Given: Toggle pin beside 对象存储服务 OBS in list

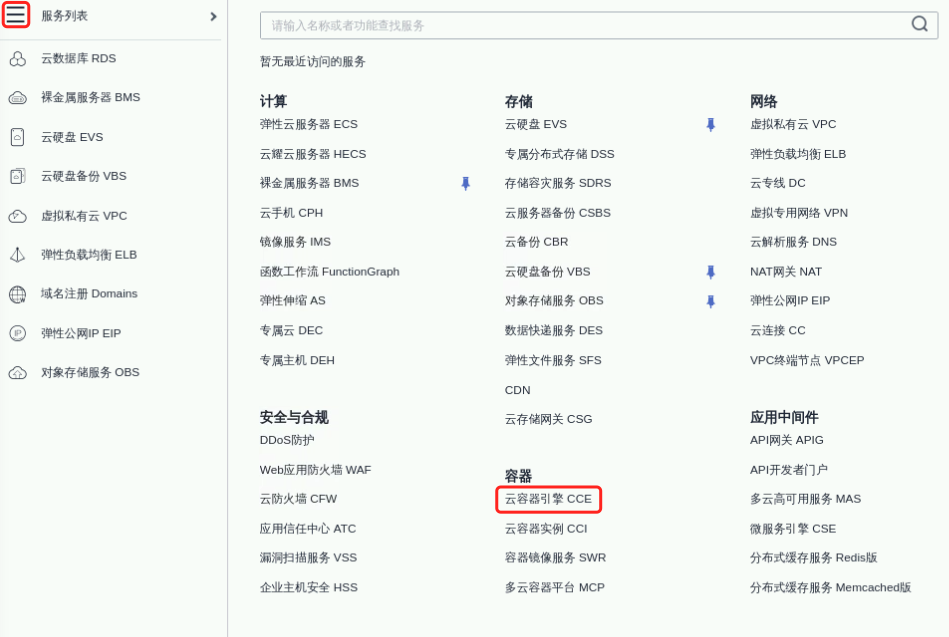Looking at the screenshot, I should pos(710,301).
